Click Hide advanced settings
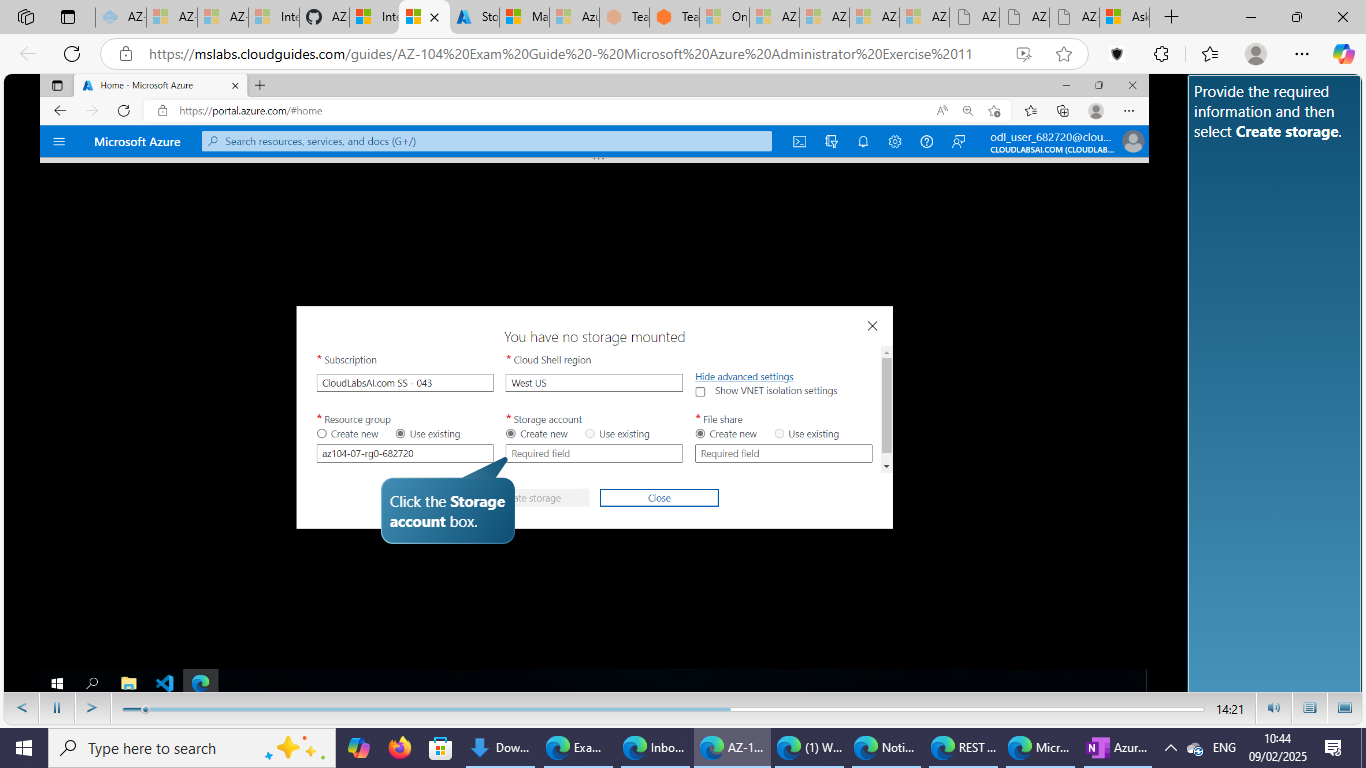The image size is (1366, 768). 744,377
